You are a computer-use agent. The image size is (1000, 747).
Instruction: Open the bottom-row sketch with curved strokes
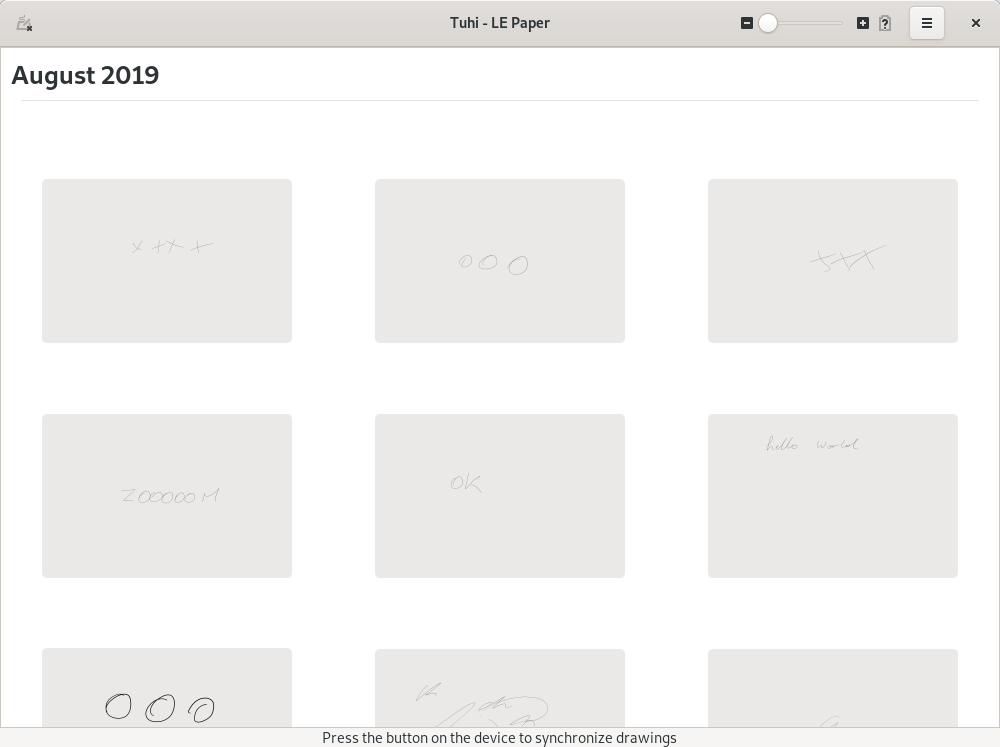(500, 688)
